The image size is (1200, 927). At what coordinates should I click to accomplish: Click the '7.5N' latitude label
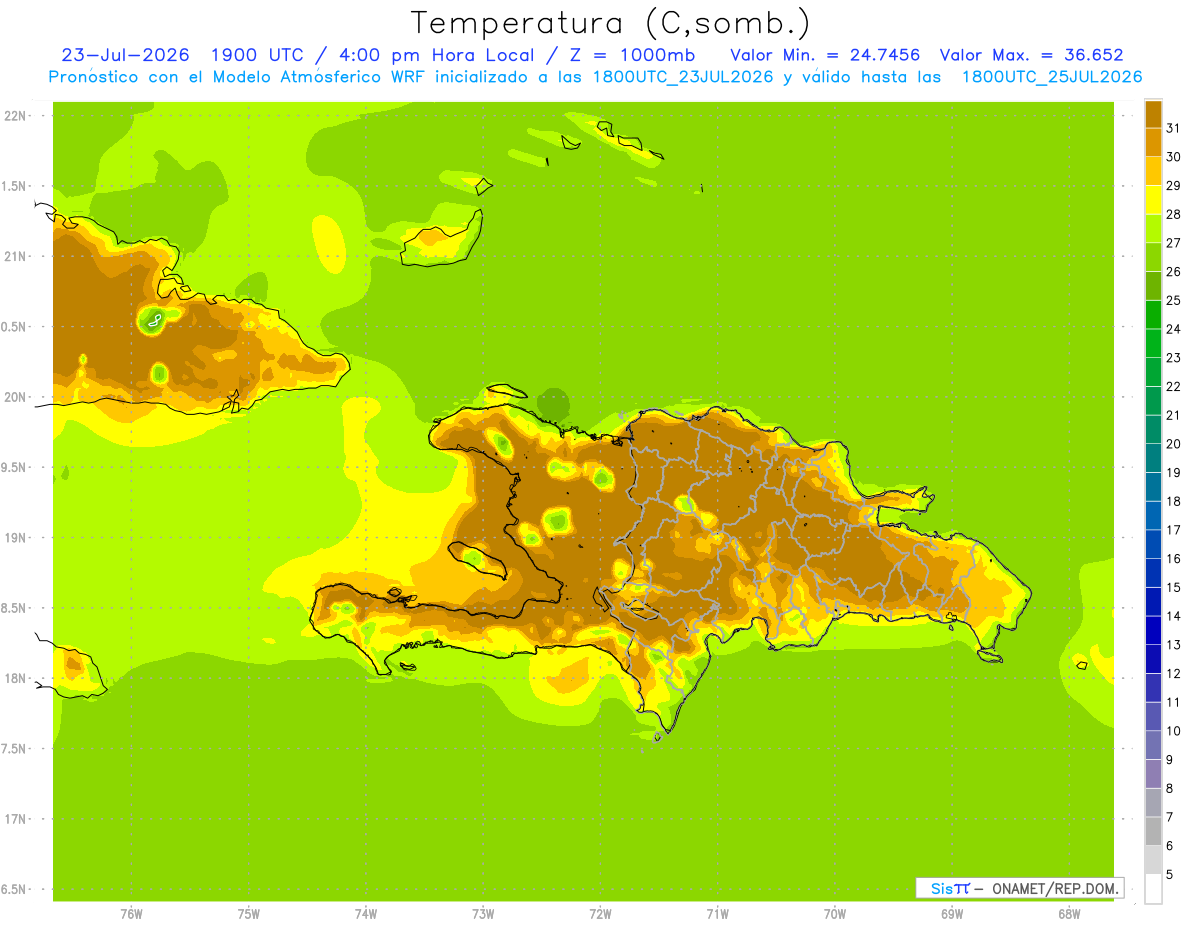tap(15, 749)
